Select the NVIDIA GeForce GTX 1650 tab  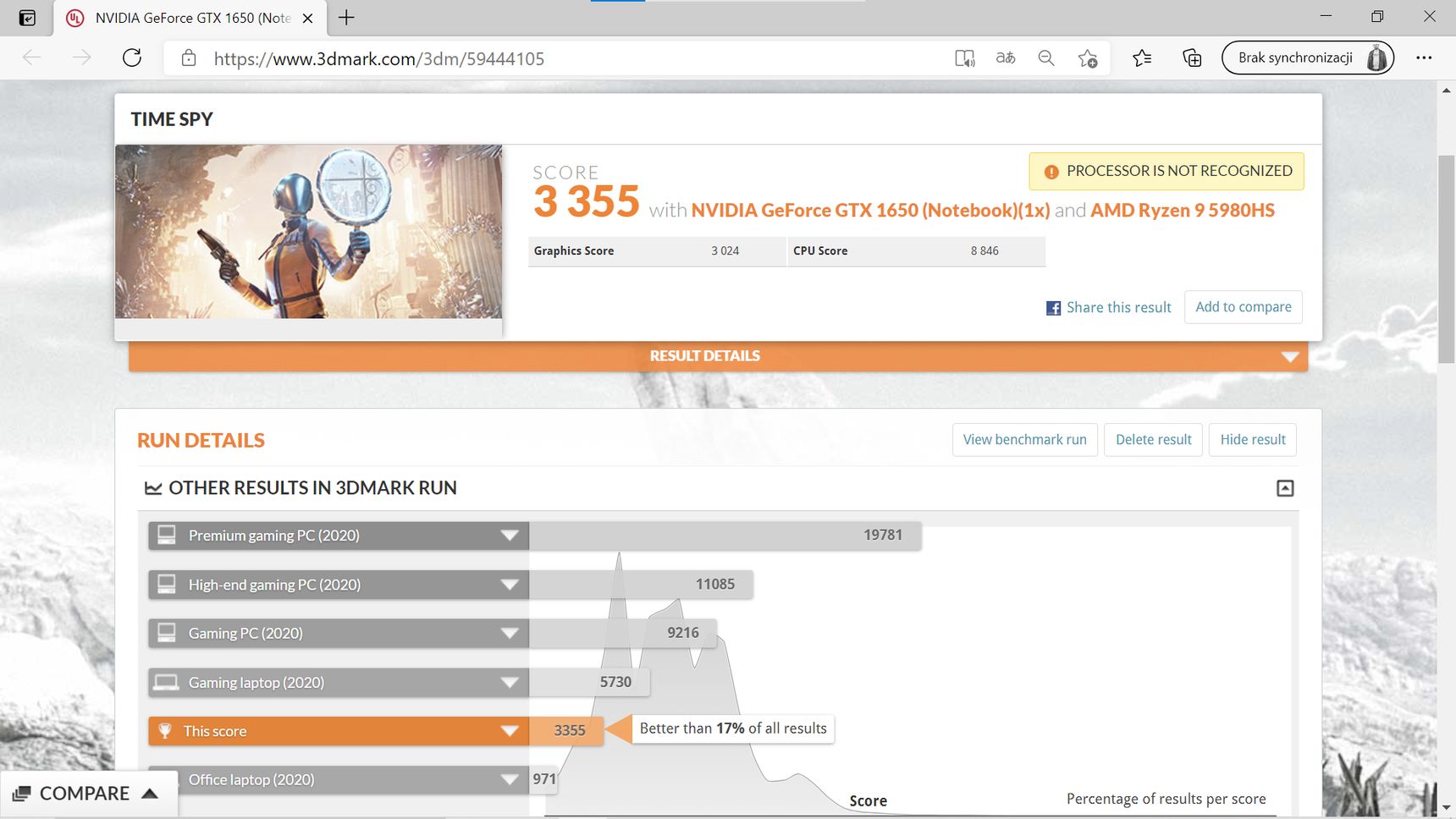pos(190,18)
